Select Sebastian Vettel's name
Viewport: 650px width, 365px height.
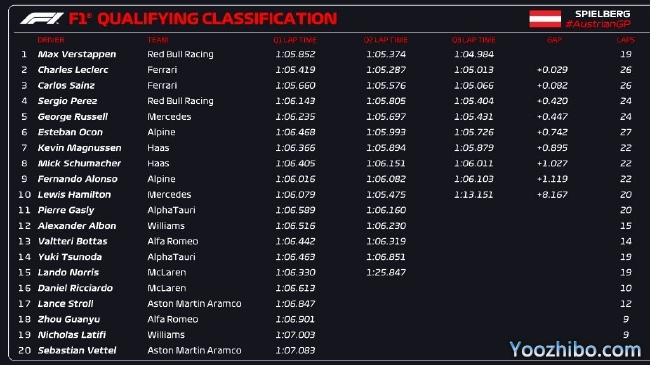(x=77, y=350)
